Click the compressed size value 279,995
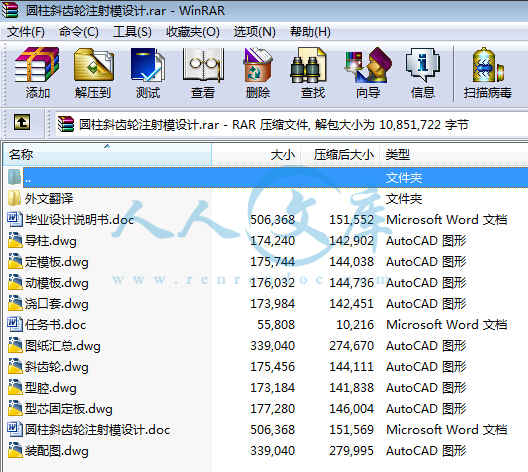Image resolution: width=528 pixels, height=472 pixels. [x=352, y=451]
